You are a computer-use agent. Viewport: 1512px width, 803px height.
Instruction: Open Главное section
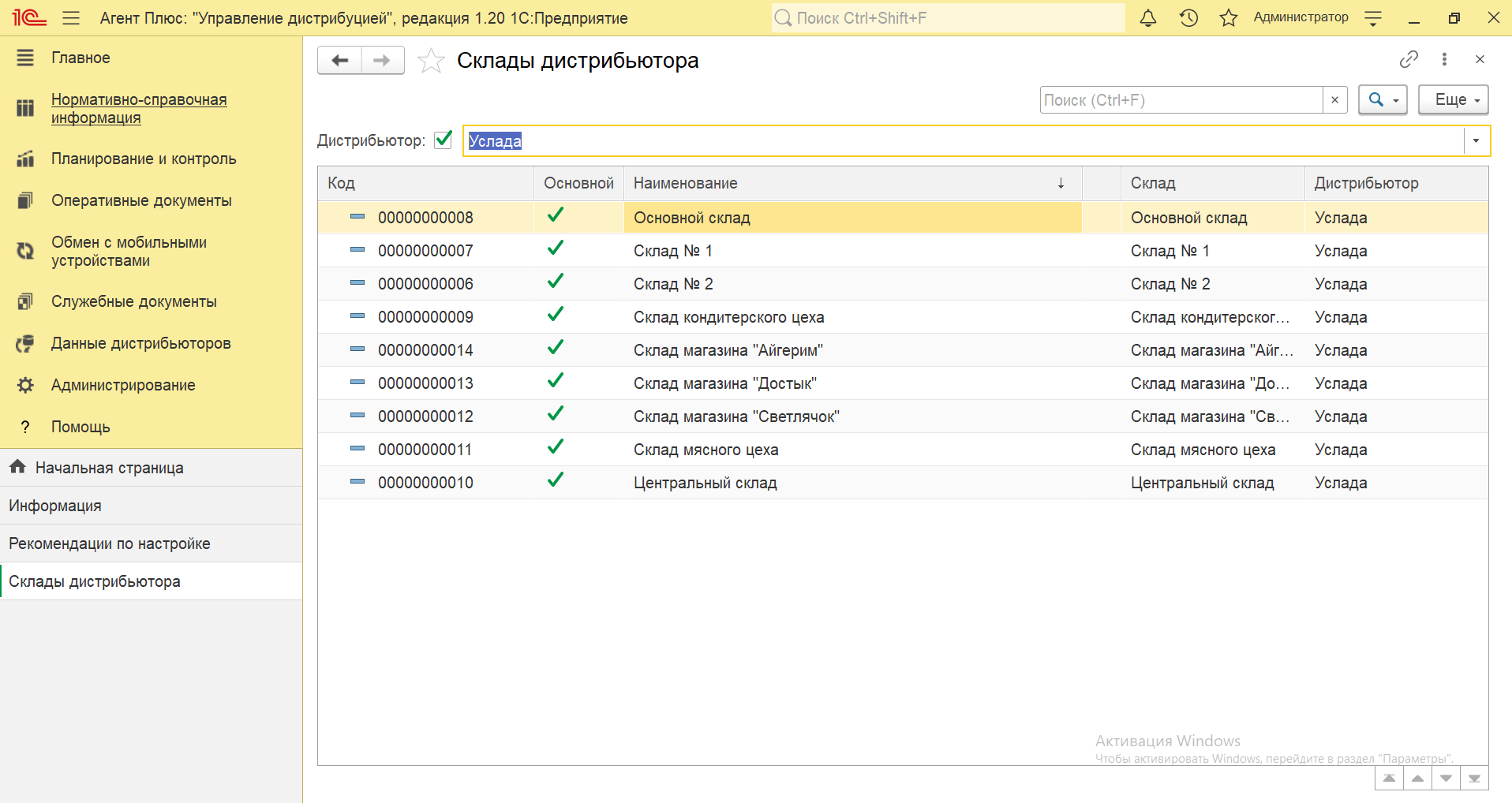[151, 58]
